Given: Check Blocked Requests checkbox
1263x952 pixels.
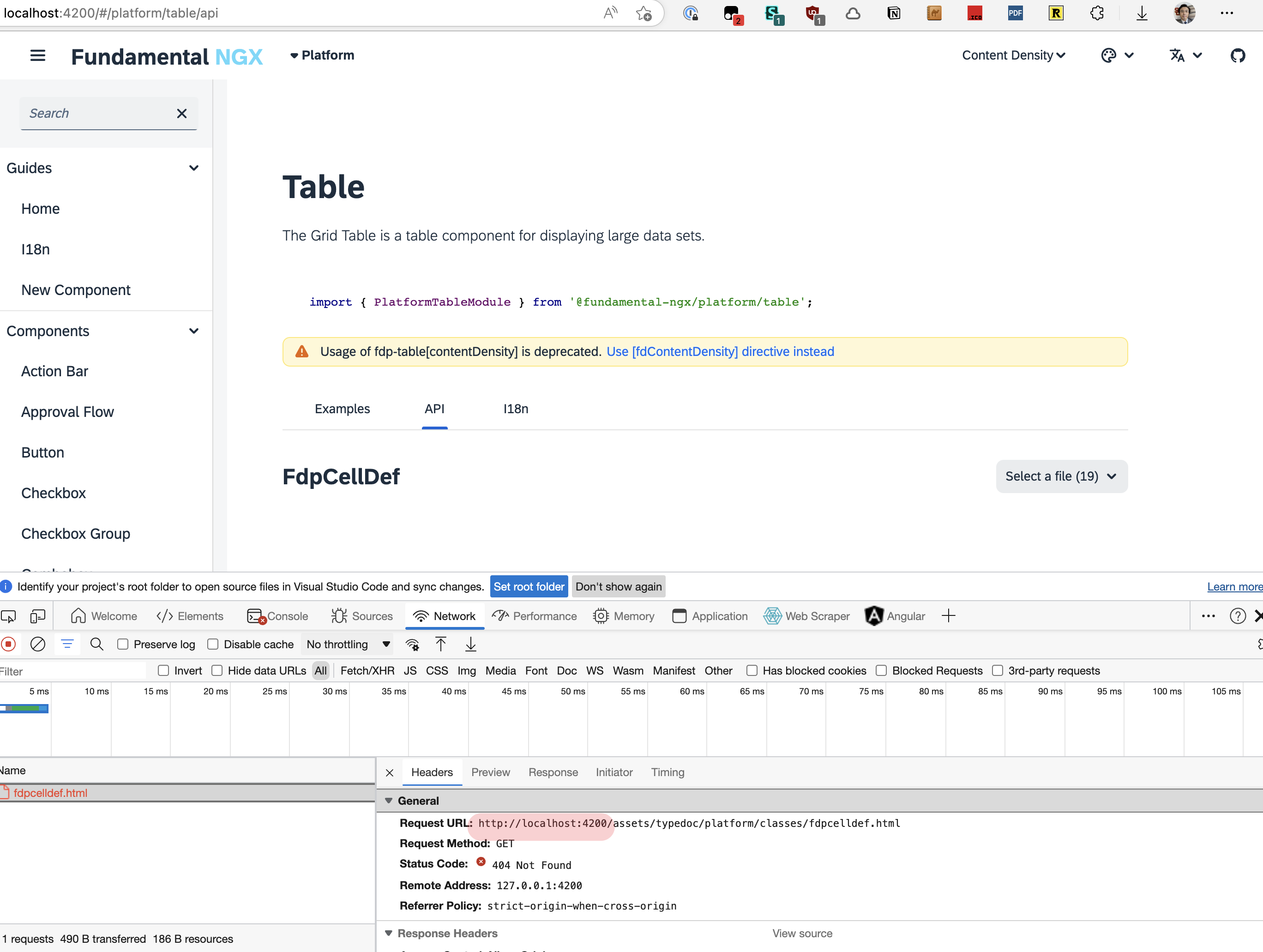Looking at the screenshot, I should point(881,670).
